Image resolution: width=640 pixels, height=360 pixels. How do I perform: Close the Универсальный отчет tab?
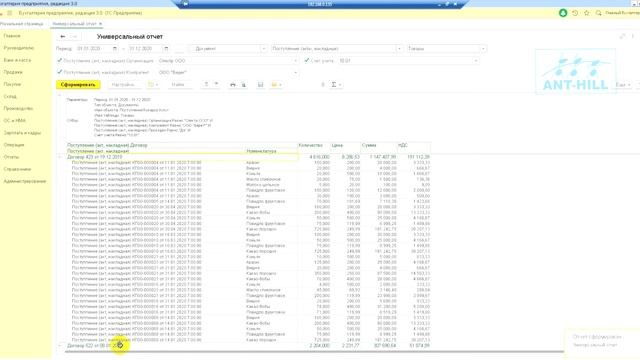[100, 24]
